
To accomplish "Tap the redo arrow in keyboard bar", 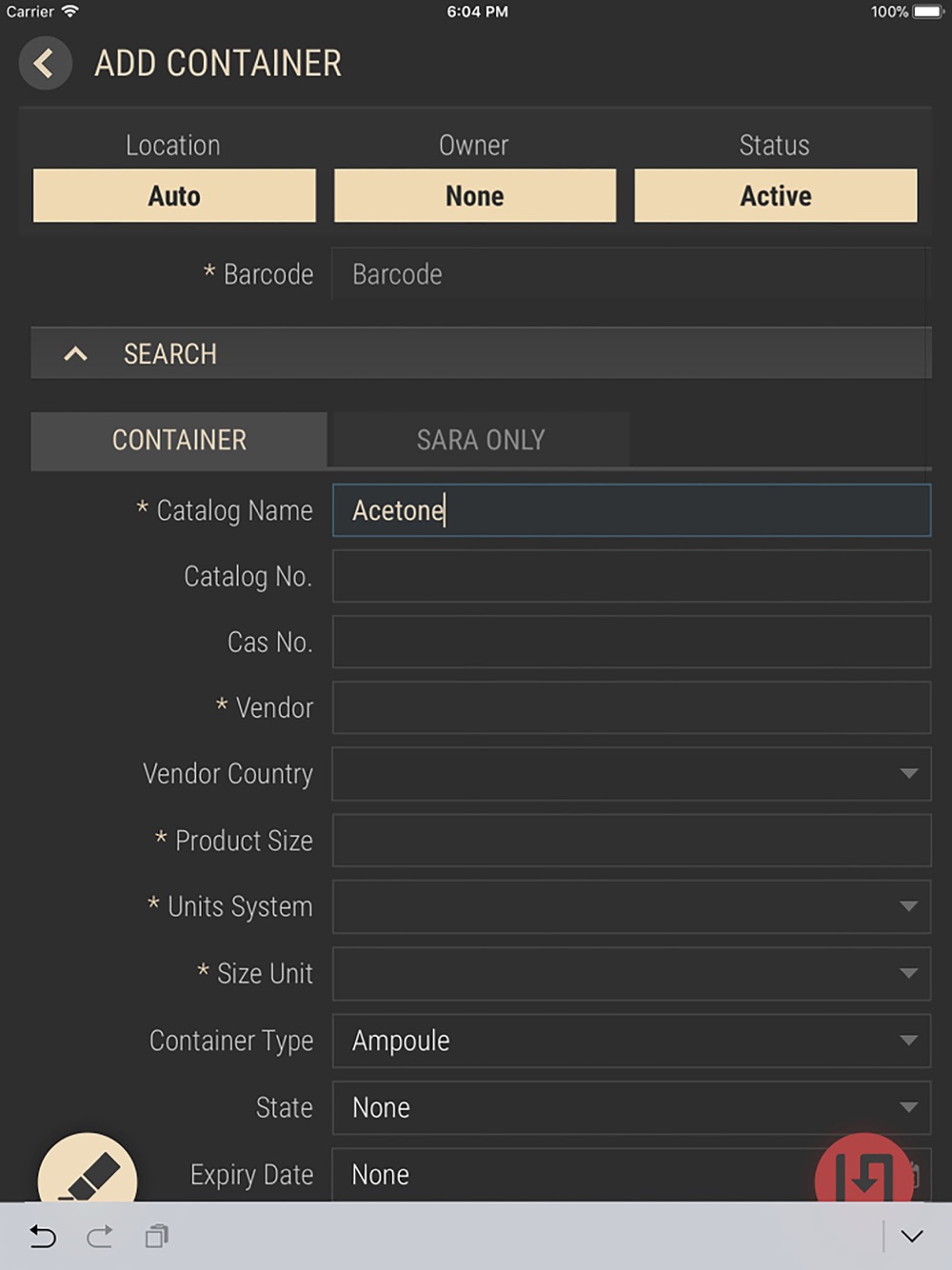I will [x=100, y=1236].
